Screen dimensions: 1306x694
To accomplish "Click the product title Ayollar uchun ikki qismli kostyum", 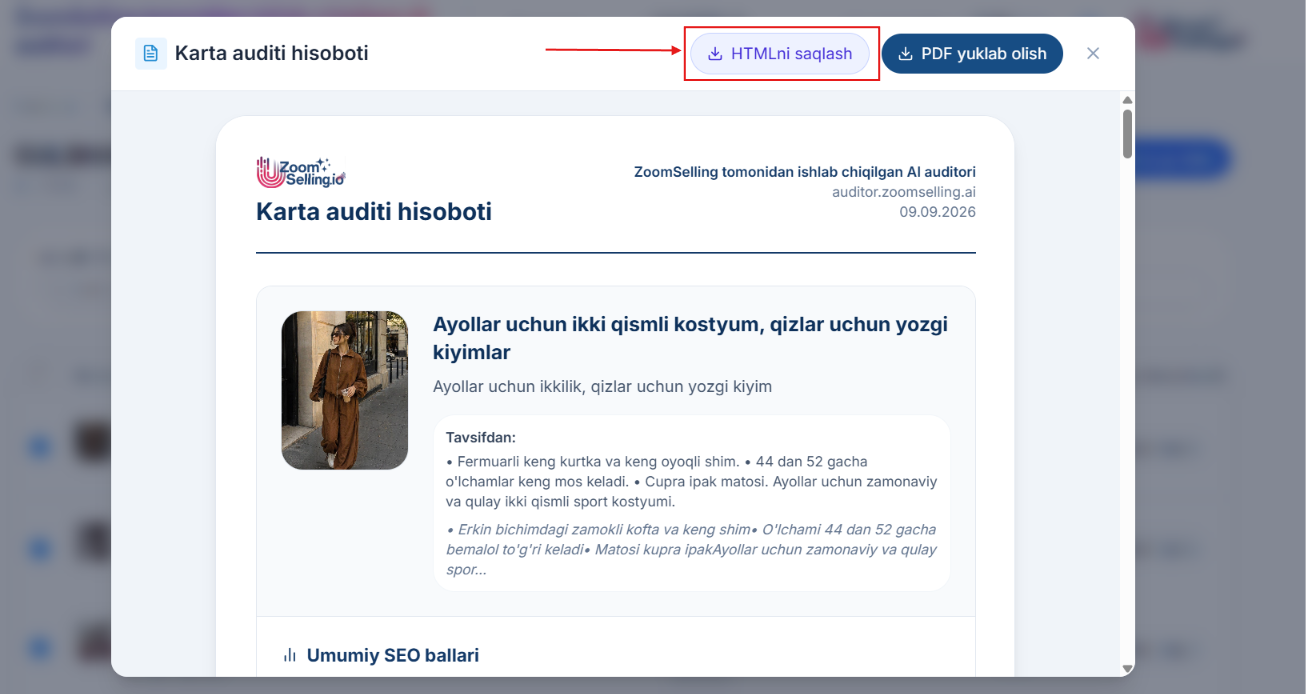I will click(690, 338).
